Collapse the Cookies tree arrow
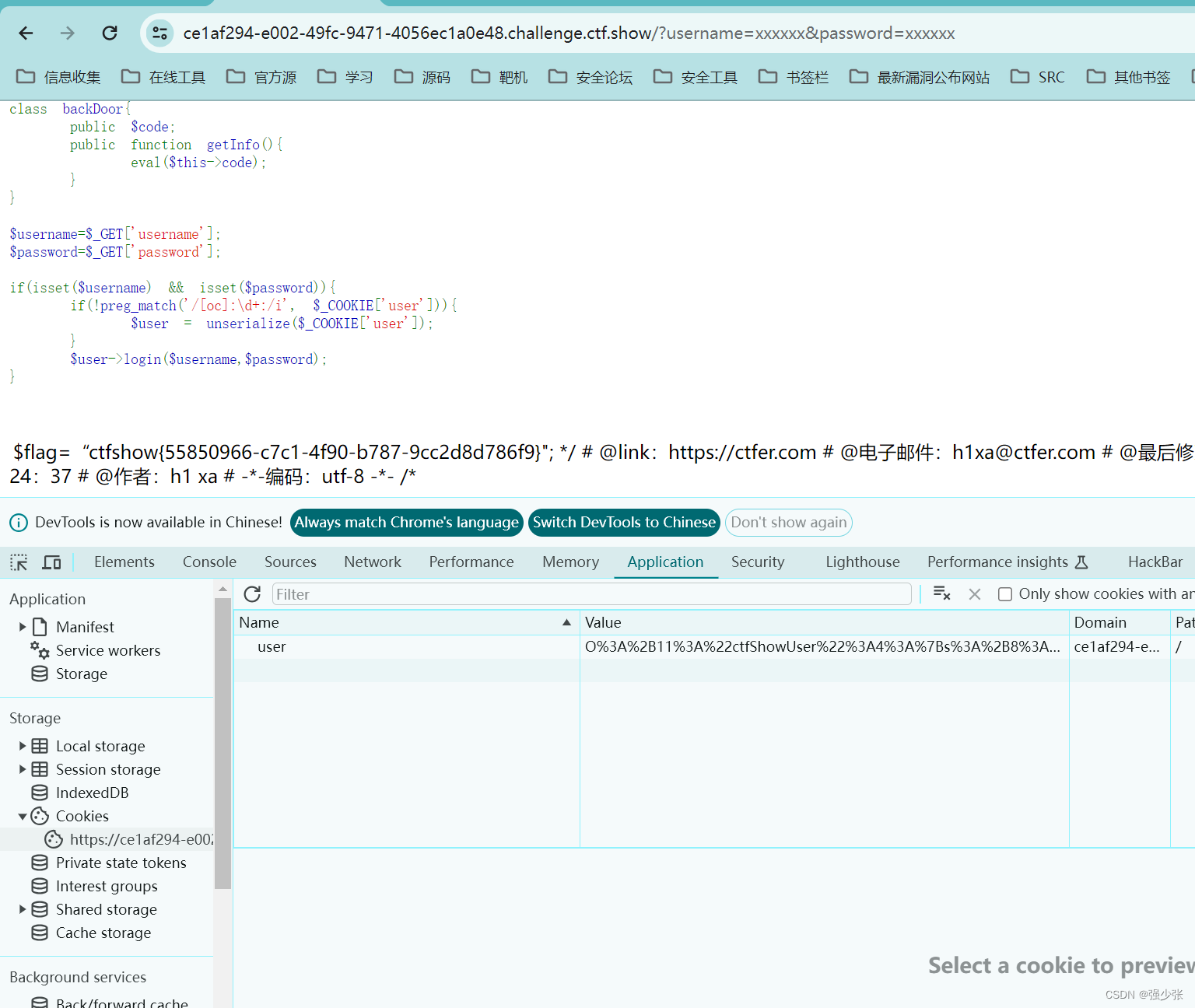This screenshot has height=1008, width=1195. (x=23, y=816)
